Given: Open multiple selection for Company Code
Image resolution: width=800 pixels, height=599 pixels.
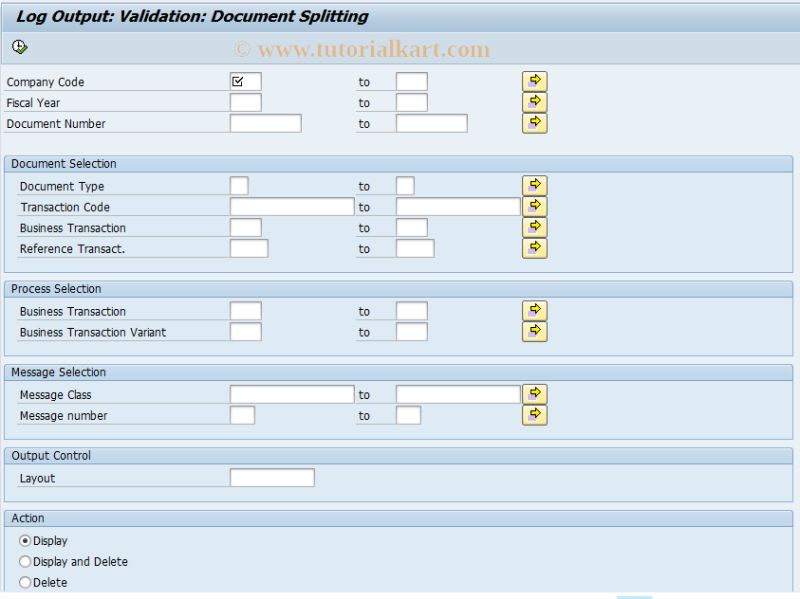Looking at the screenshot, I should (x=536, y=81).
